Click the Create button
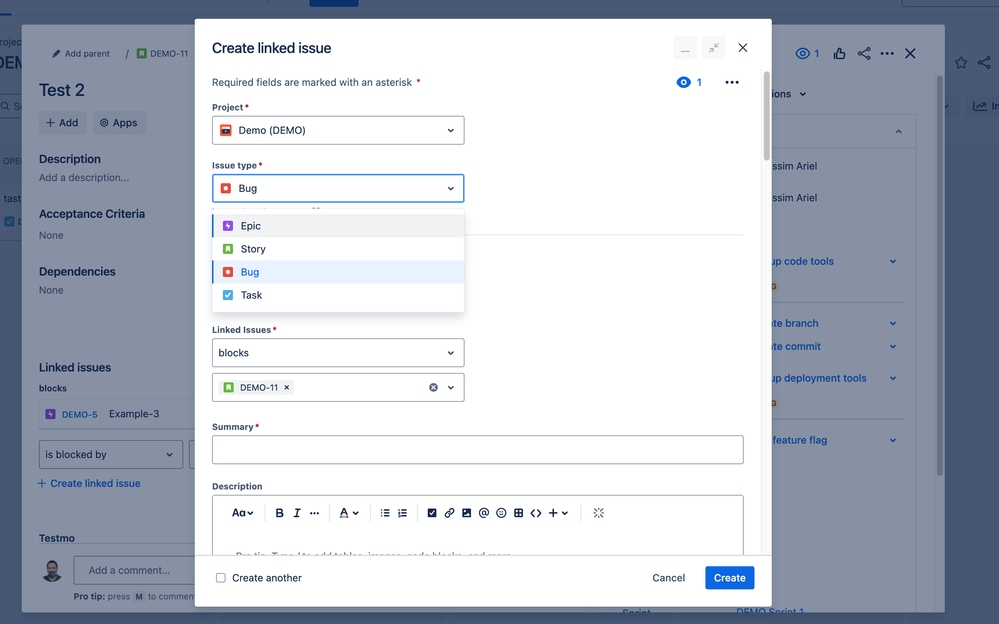The image size is (999, 624). (x=729, y=578)
